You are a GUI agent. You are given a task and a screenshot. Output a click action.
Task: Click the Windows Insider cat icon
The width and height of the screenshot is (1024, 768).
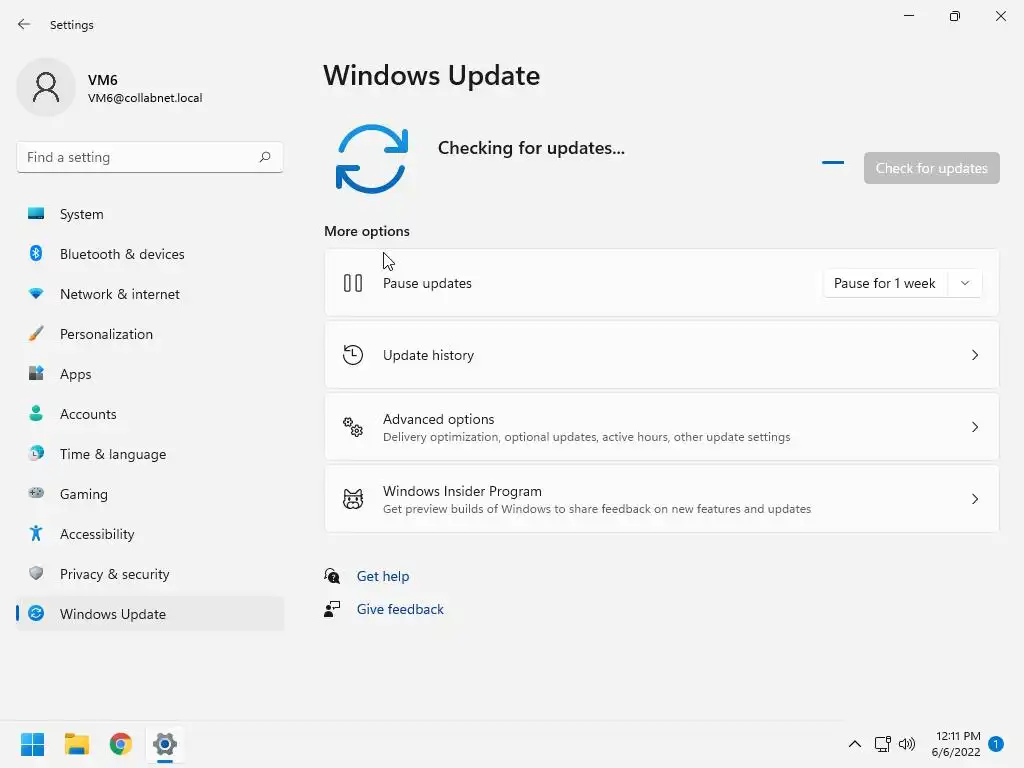click(x=353, y=499)
